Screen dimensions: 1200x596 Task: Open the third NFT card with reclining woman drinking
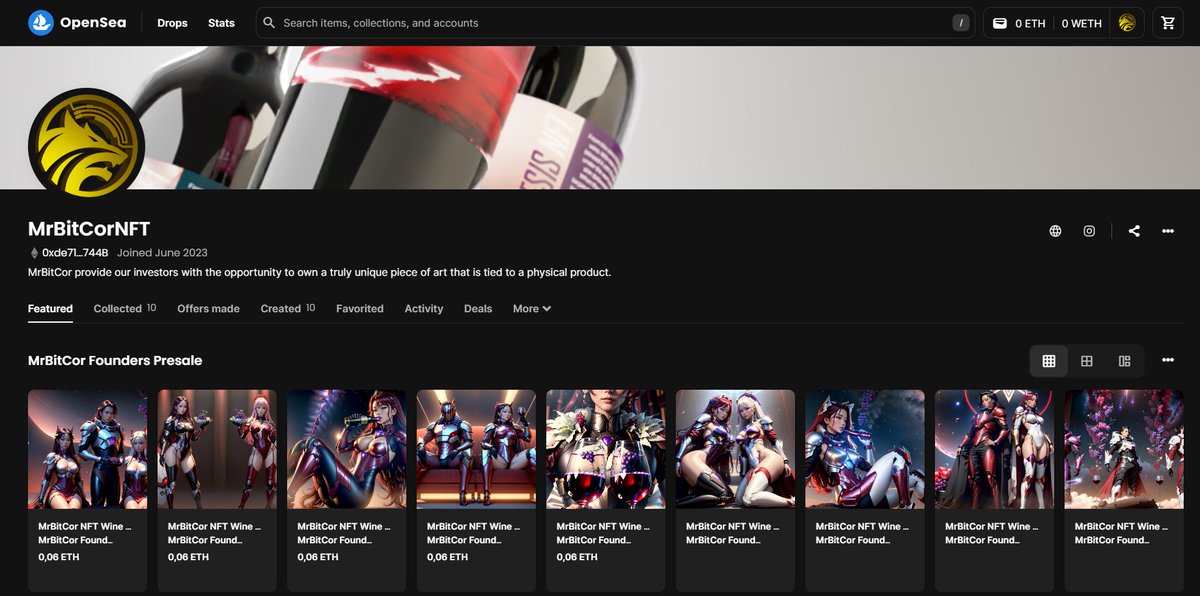tap(347, 490)
